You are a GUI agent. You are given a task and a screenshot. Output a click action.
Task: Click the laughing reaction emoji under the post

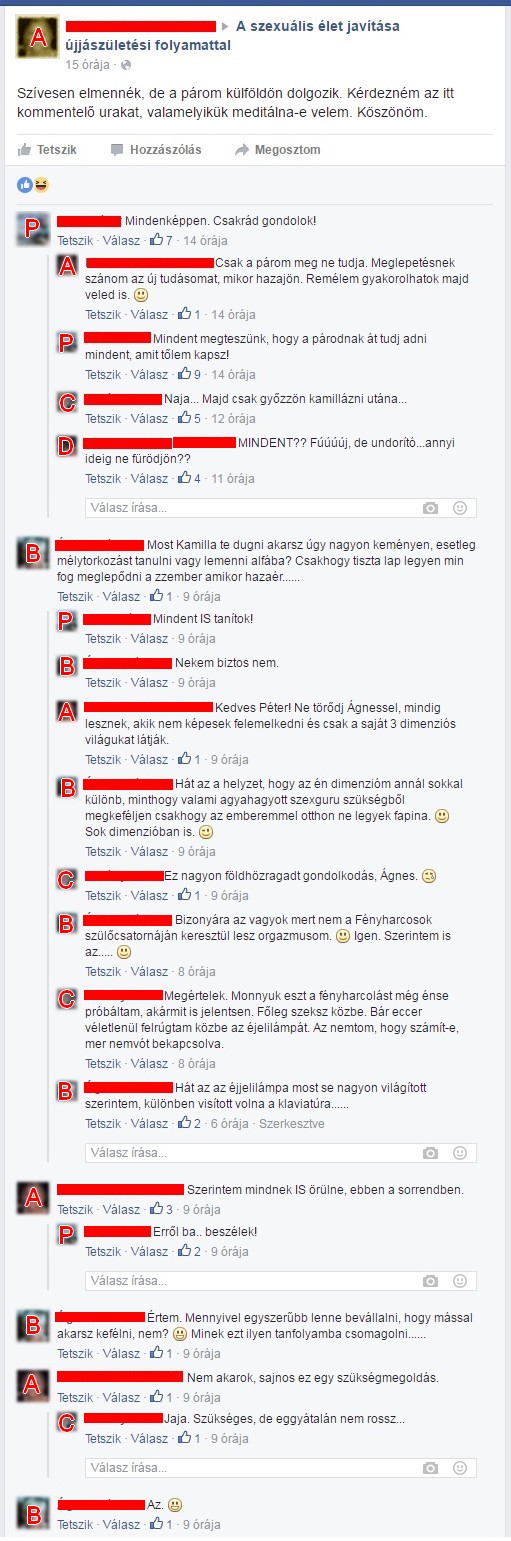[x=40, y=184]
